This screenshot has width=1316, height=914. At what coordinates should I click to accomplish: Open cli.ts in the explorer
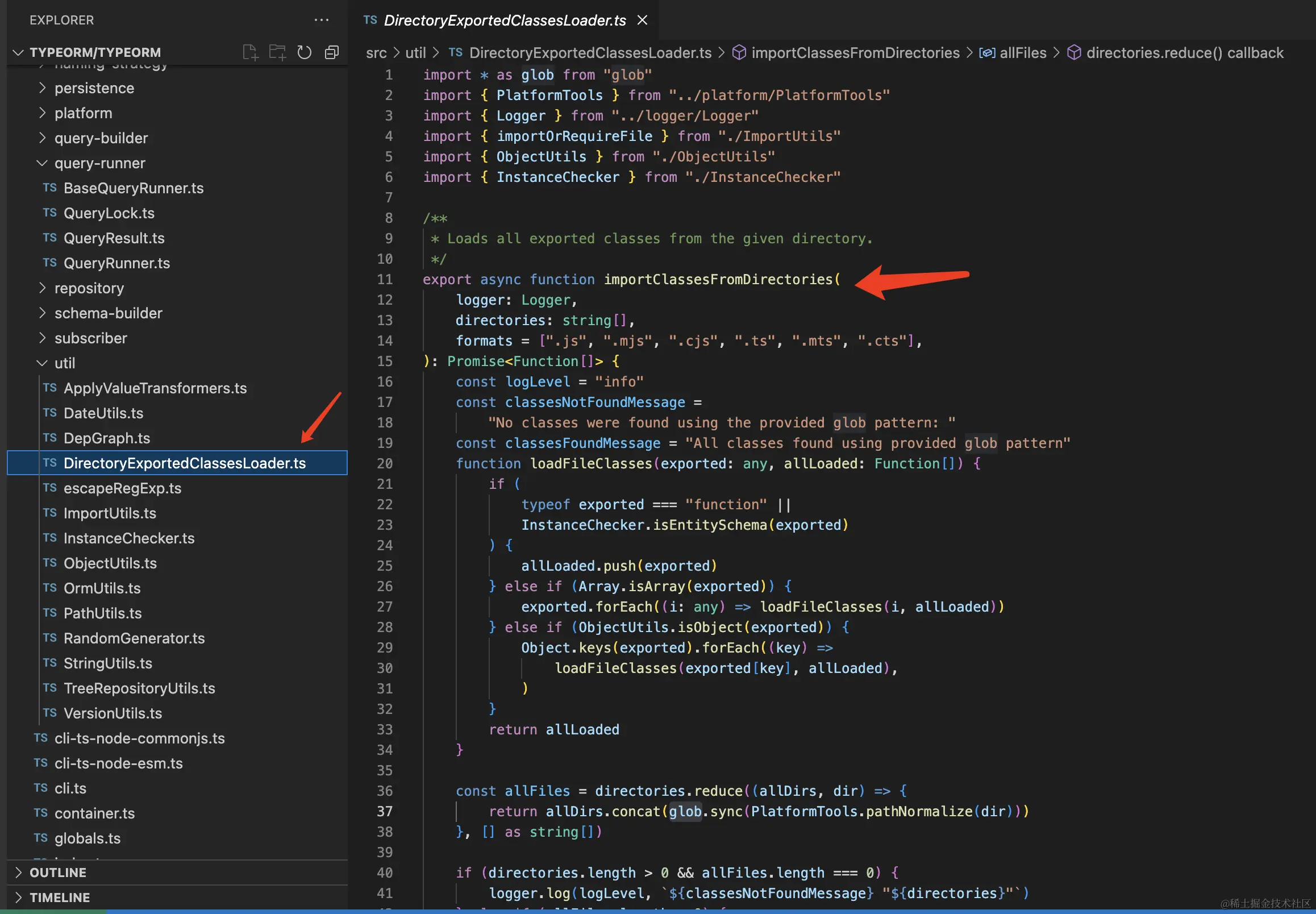(x=70, y=788)
